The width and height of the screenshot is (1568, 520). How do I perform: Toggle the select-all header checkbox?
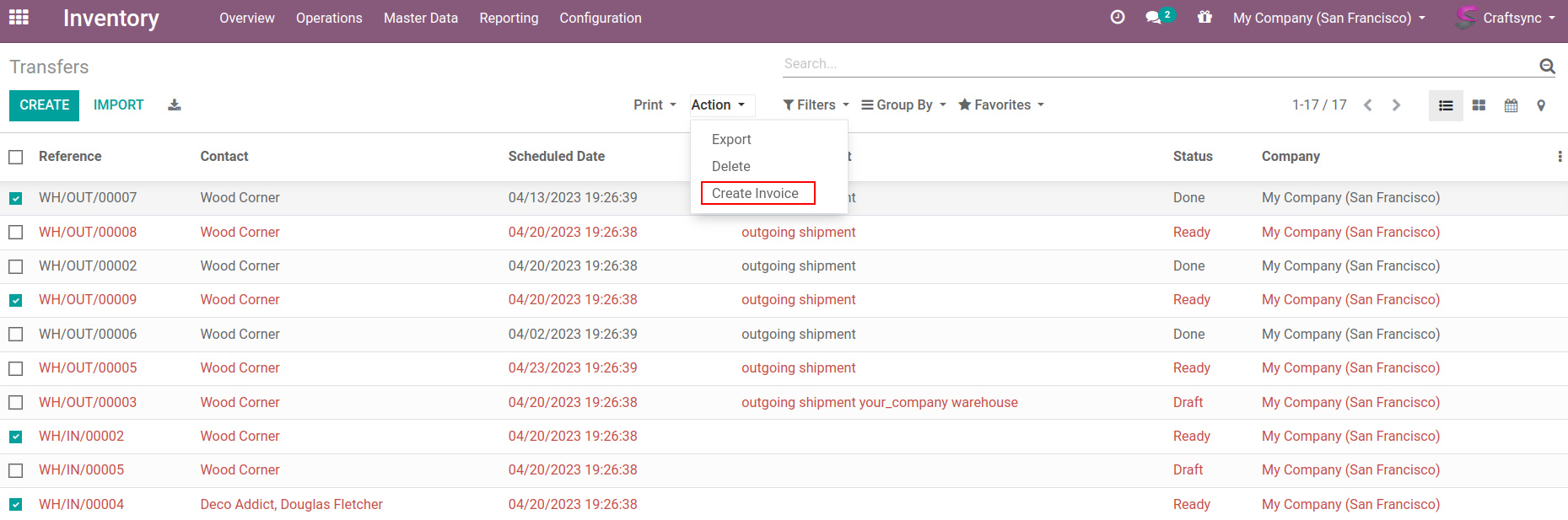16,157
